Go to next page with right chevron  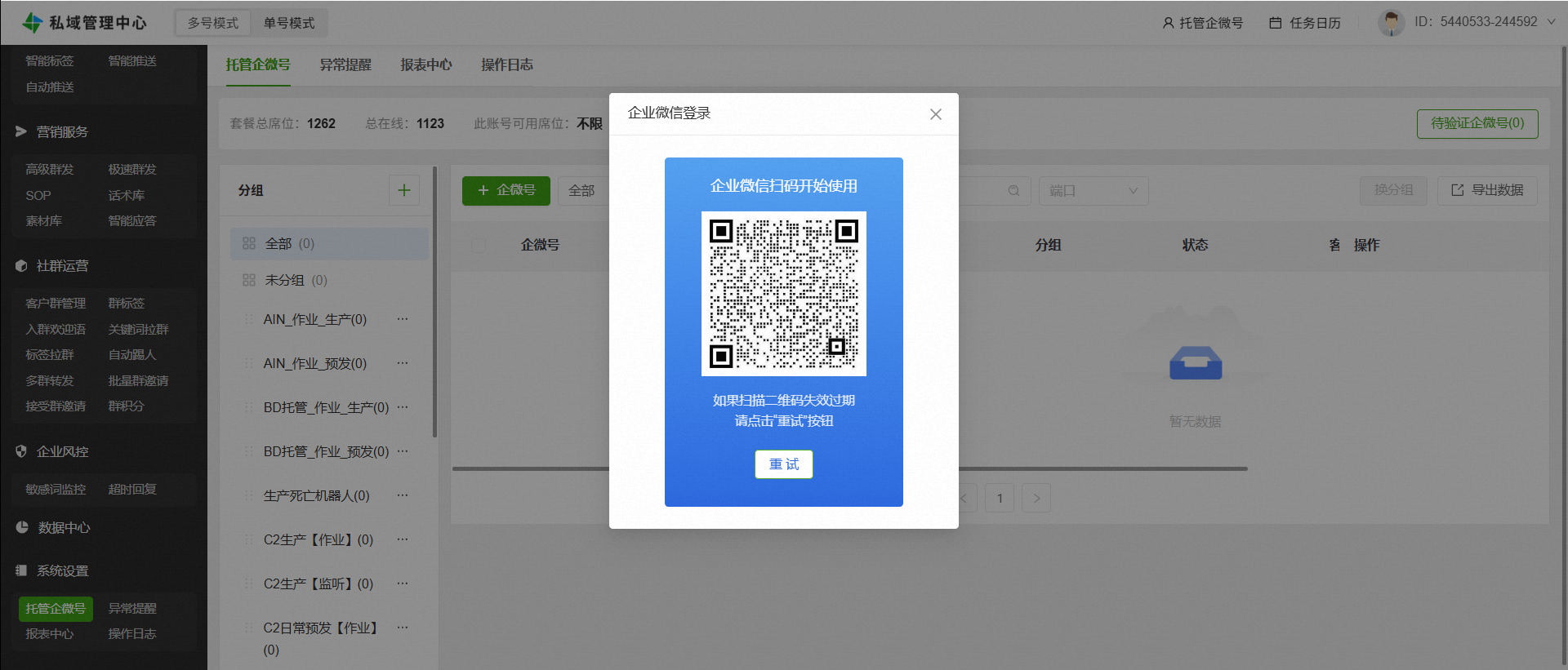coord(1036,498)
